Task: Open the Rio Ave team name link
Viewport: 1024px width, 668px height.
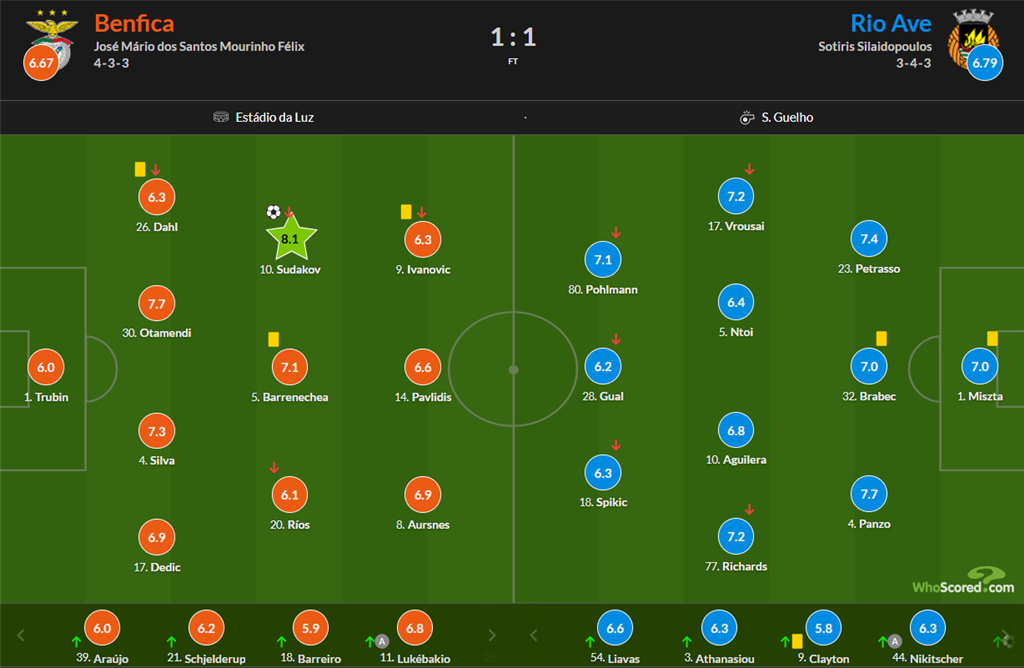Action: (x=890, y=23)
